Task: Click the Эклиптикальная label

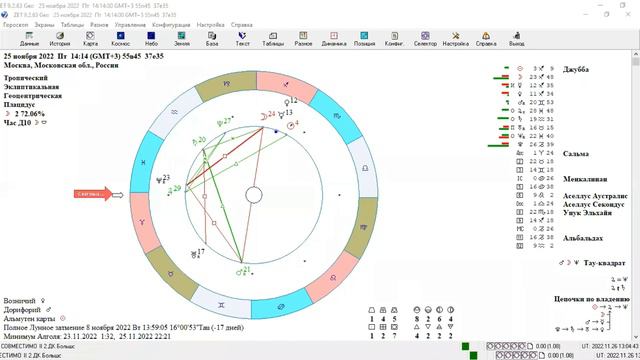Action: tap(31, 87)
